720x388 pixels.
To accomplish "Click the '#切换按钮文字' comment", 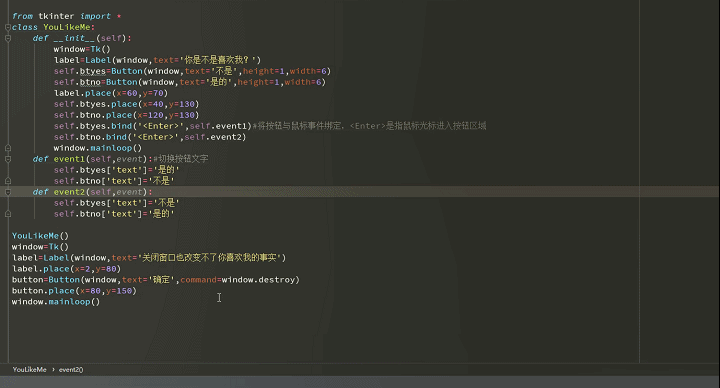I will (181, 159).
